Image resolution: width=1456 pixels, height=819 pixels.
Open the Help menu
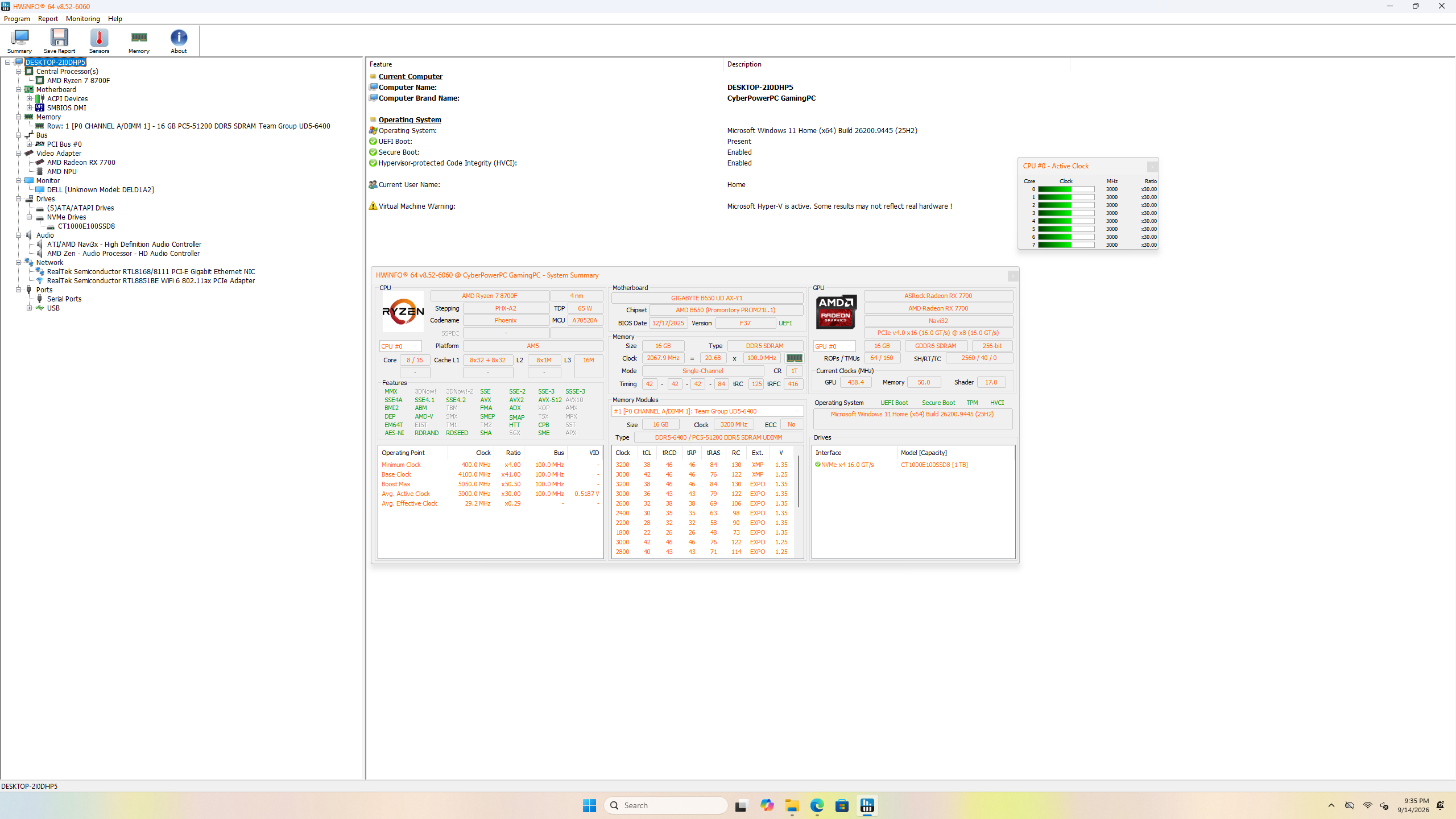[x=115, y=19]
